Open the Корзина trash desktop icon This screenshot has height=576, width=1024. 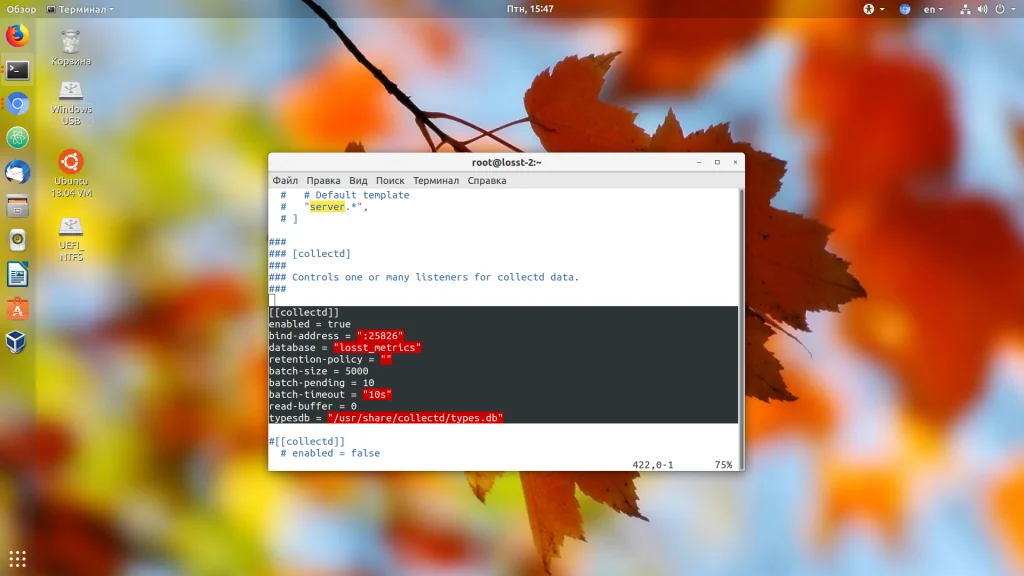[71, 47]
